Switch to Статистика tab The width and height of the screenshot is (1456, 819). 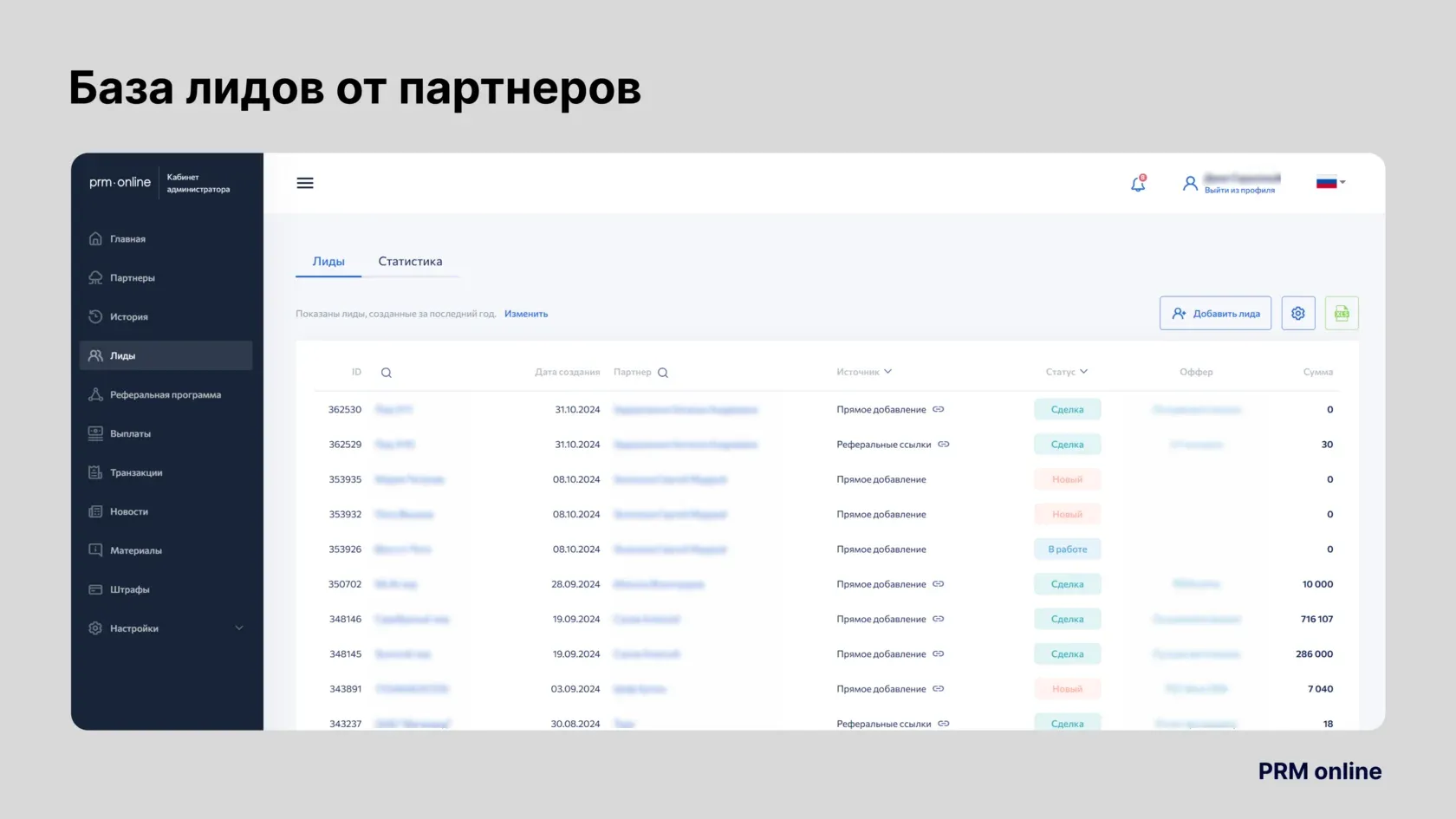click(x=410, y=261)
